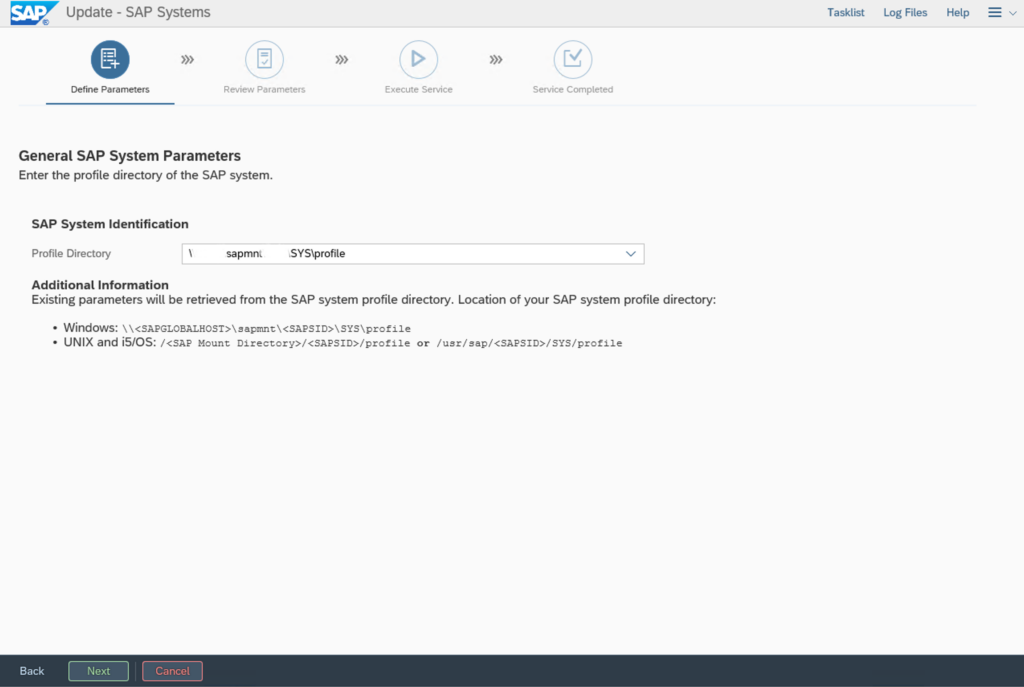Select the Service Completed step icon
Image resolution: width=1024 pixels, height=687 pixels.
point(573,59)
